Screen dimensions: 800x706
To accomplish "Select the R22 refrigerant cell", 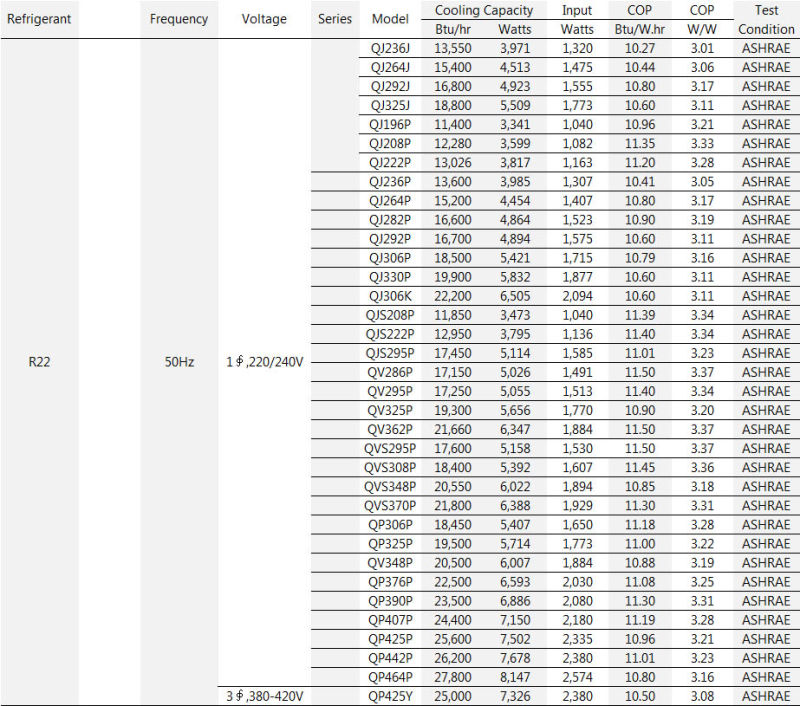I will (39, 362).
